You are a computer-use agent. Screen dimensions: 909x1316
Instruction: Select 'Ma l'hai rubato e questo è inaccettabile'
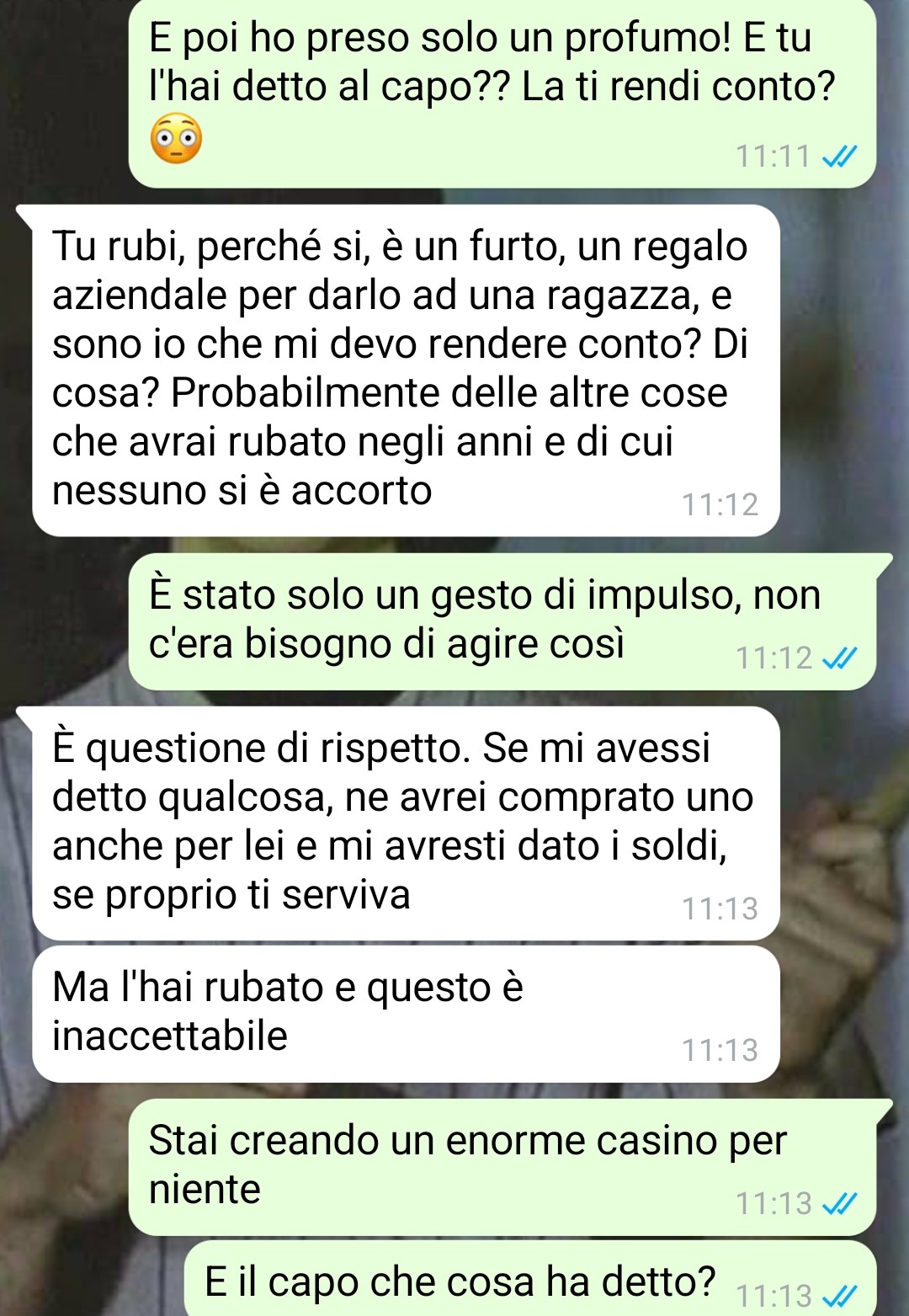[406, 1014]
